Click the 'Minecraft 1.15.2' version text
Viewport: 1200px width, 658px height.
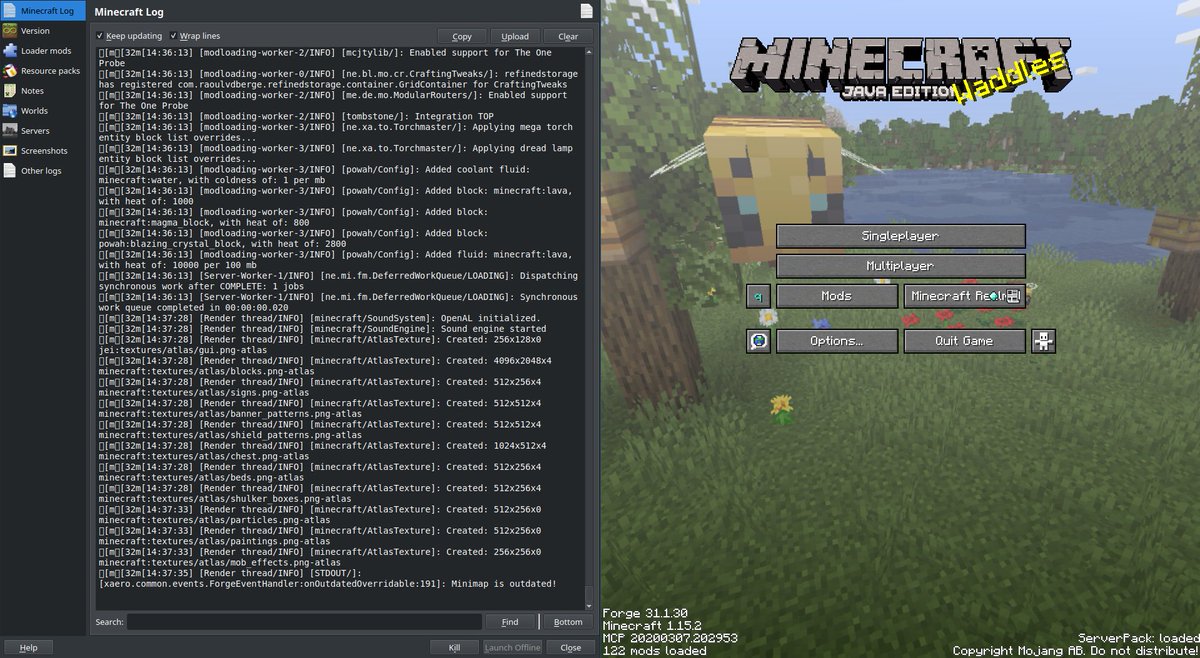(653, 625)
